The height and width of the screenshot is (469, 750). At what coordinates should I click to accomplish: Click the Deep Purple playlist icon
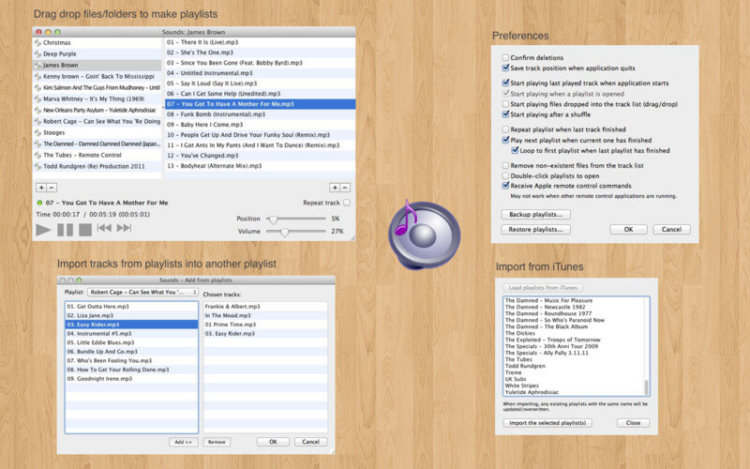(x=38, y=54)
